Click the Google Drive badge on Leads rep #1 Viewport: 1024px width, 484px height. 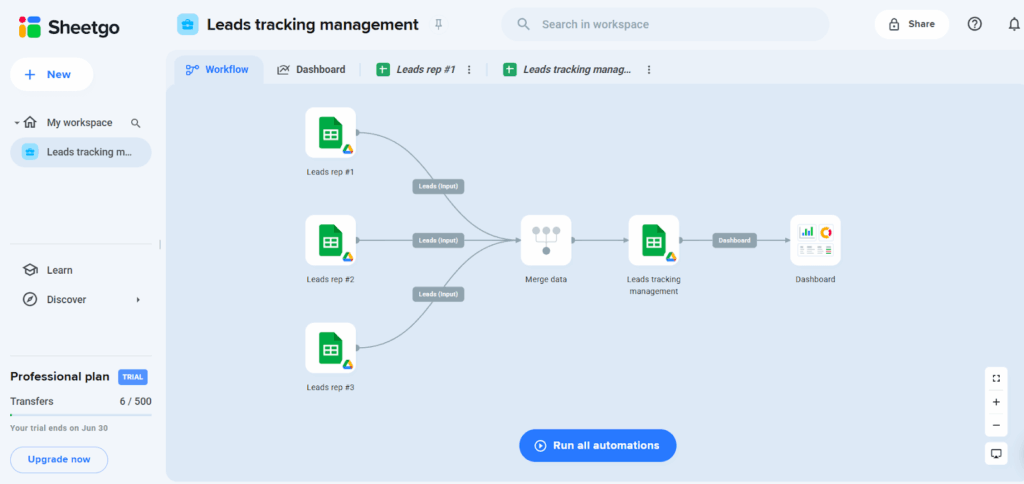(x=348, y=149)
